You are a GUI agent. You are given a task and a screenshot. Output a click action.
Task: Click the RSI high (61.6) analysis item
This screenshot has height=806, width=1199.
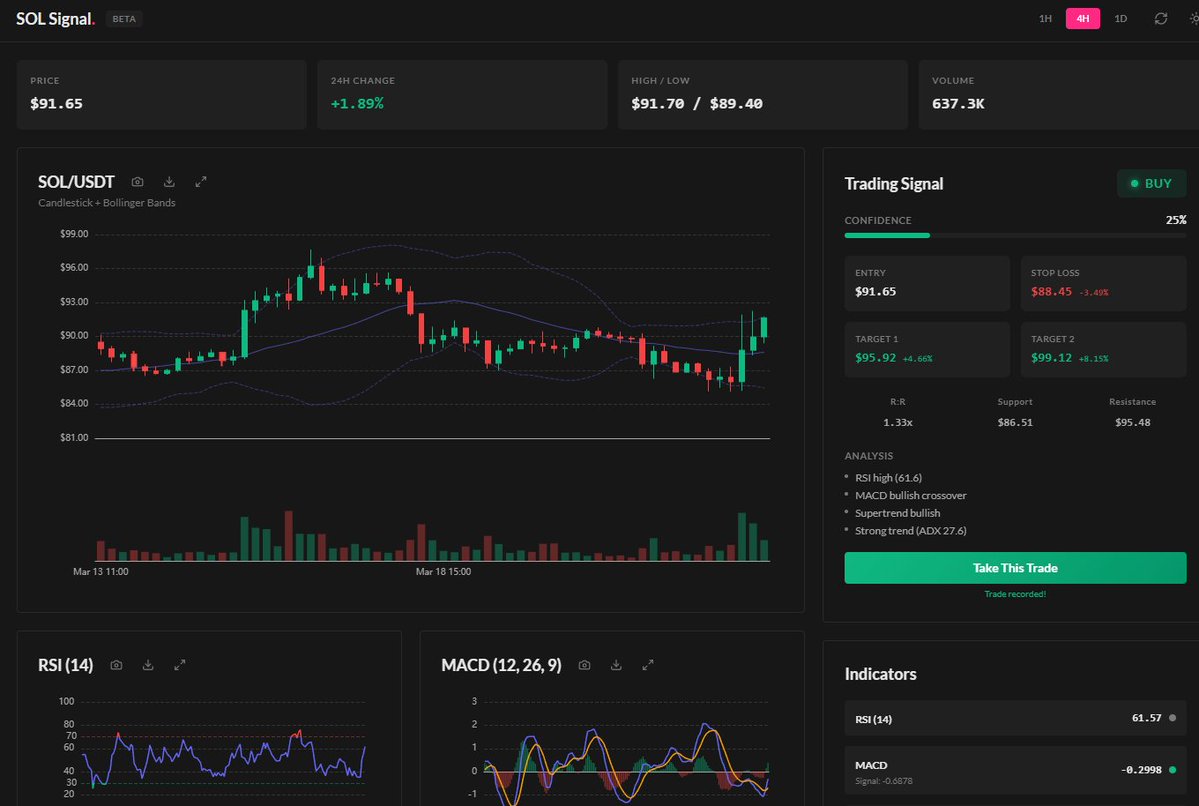tap(889, 478)
